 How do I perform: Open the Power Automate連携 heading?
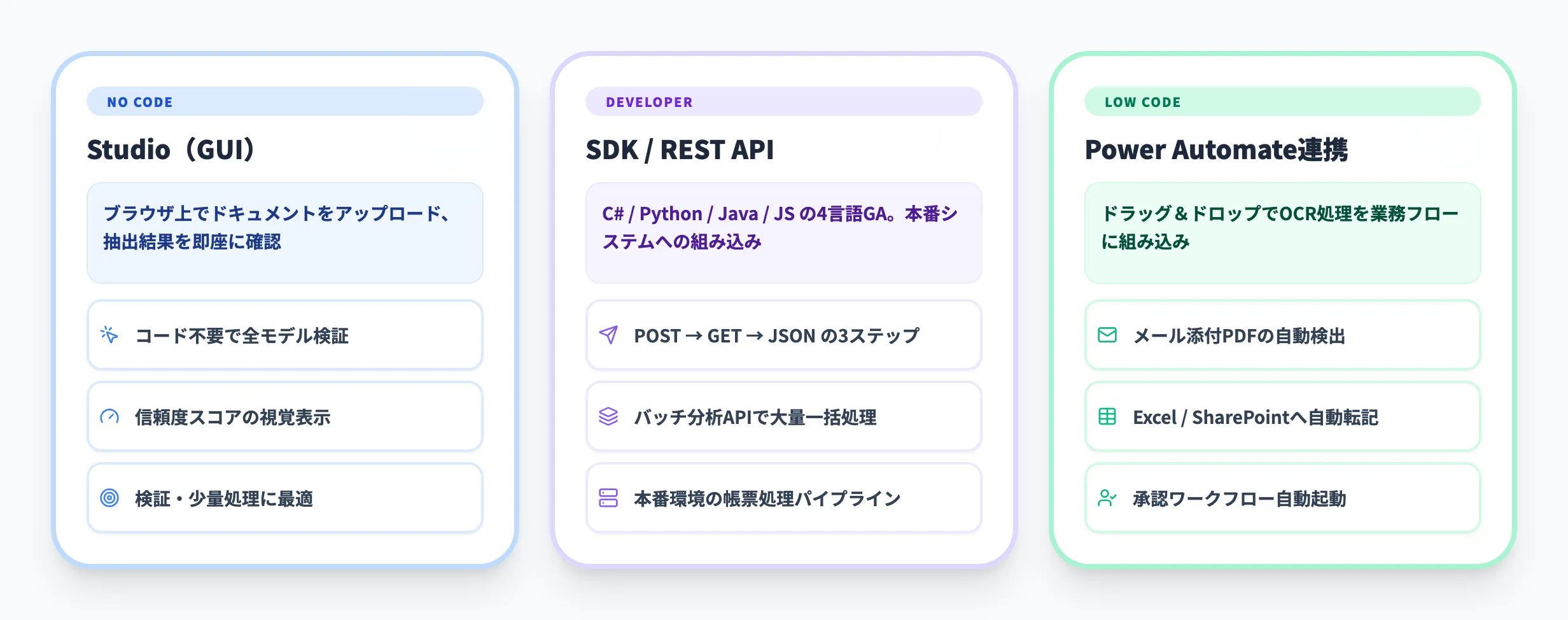(1216, 150)
